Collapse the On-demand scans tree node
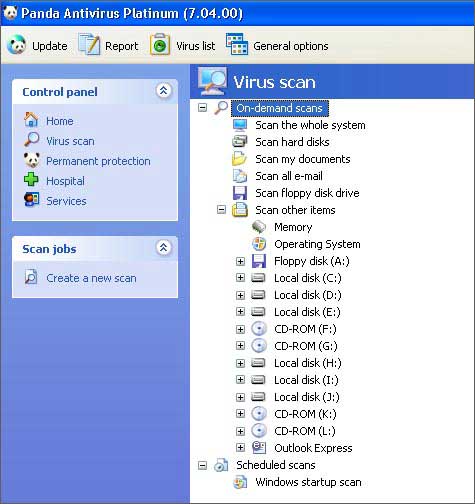475x504 pixels. click(202, 108)
